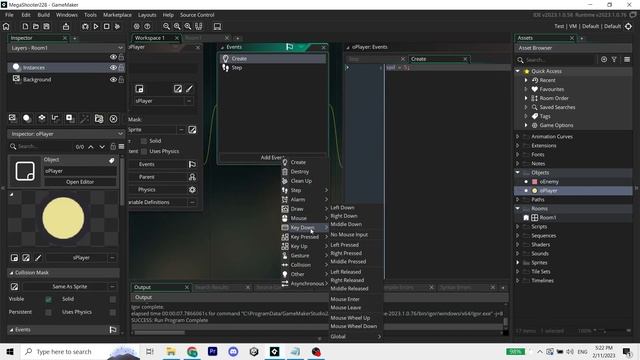Screen dimensions: 640x360
Task: Zoom out using the minus magnifier icon
Action: pyautogui.click(x=166, y=27)
